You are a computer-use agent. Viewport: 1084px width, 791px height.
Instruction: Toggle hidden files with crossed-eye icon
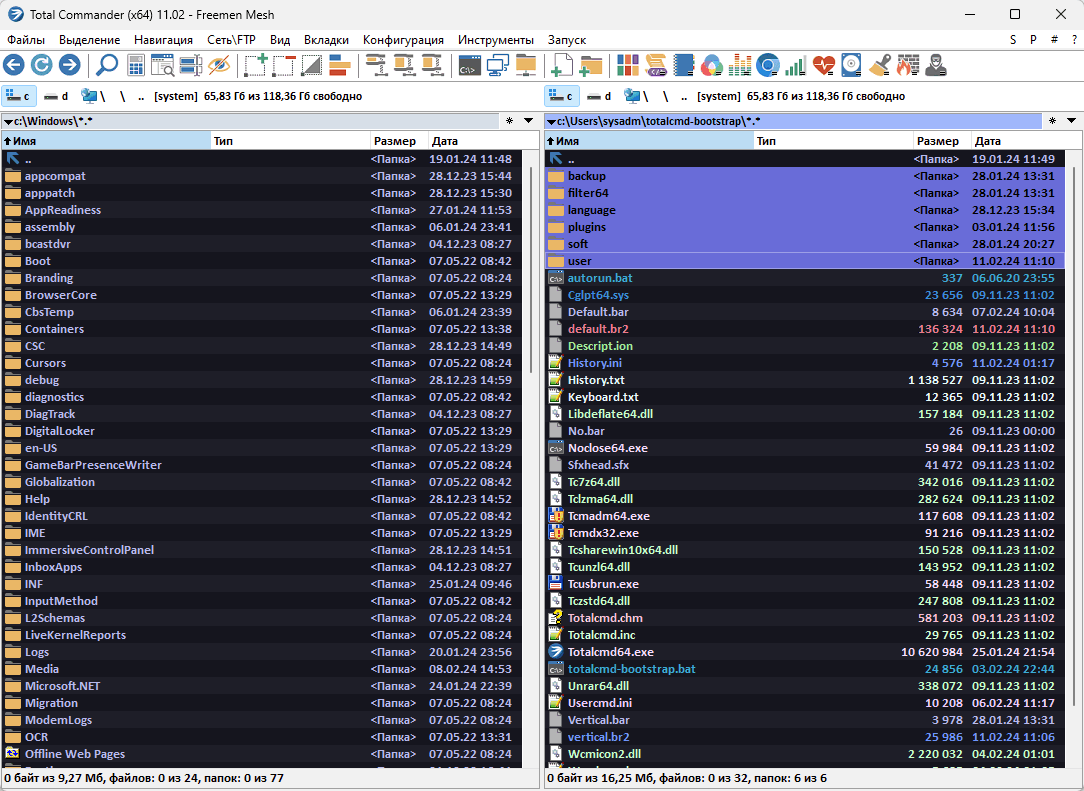pyautogui.click(x=219, y=66)
